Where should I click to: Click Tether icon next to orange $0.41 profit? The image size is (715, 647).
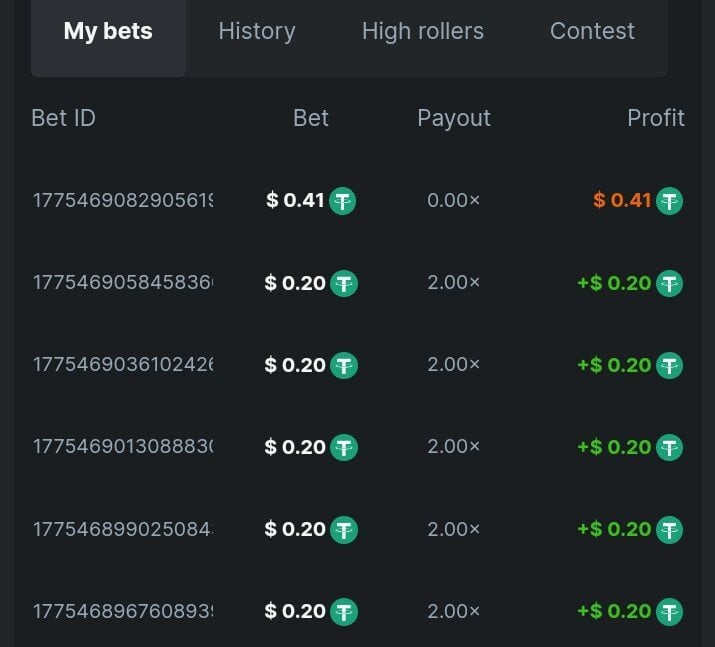[x=669, y=201]
